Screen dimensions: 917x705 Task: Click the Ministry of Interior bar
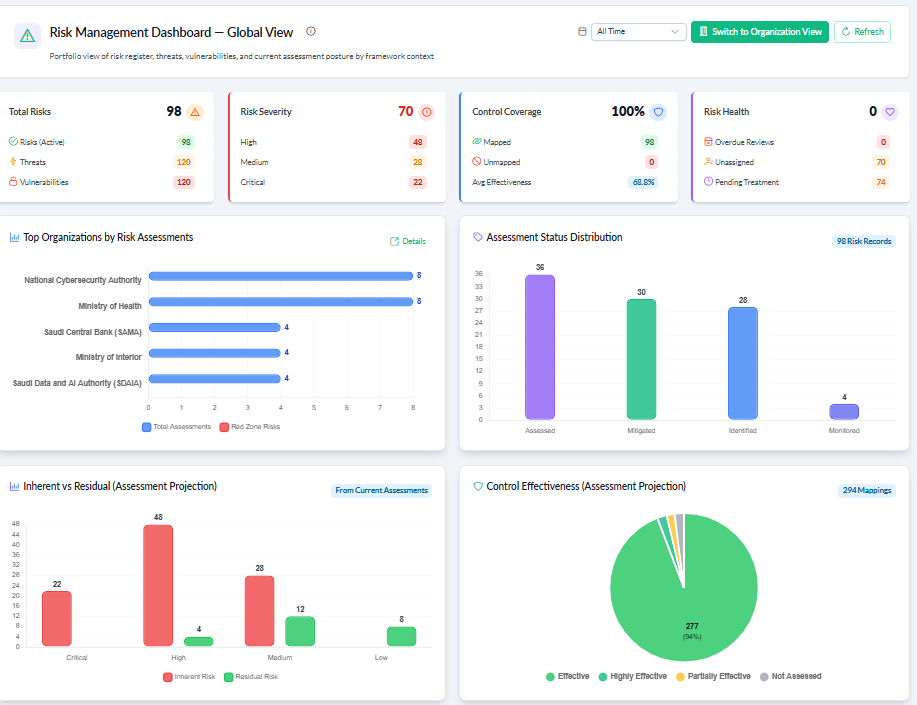[215, 353]
